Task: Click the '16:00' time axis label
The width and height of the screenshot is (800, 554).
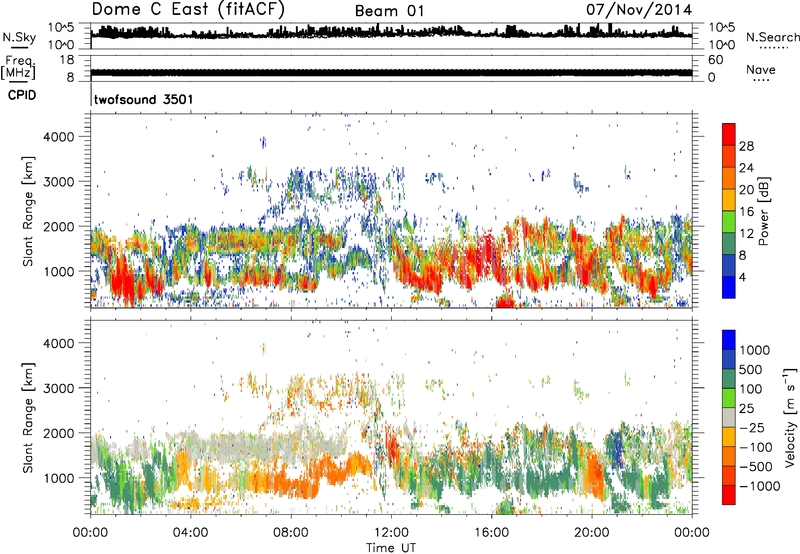Action: coord(491,533)
